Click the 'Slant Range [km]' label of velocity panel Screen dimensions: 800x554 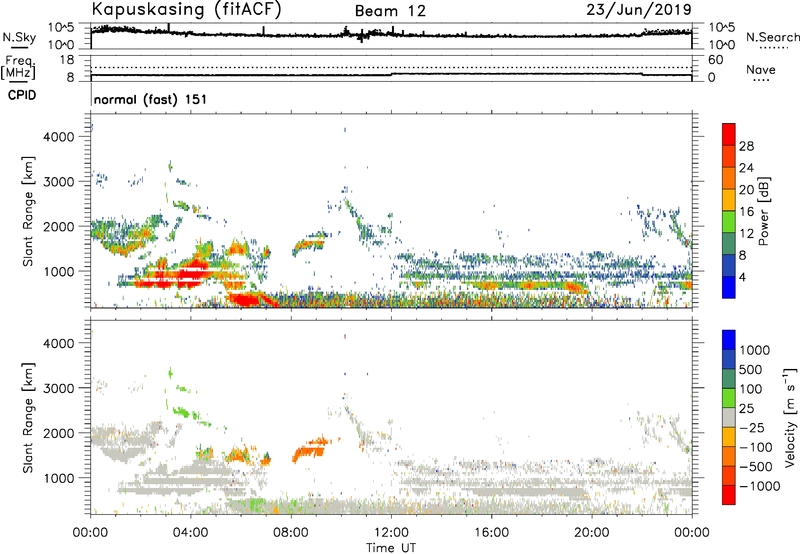point(28,417)
